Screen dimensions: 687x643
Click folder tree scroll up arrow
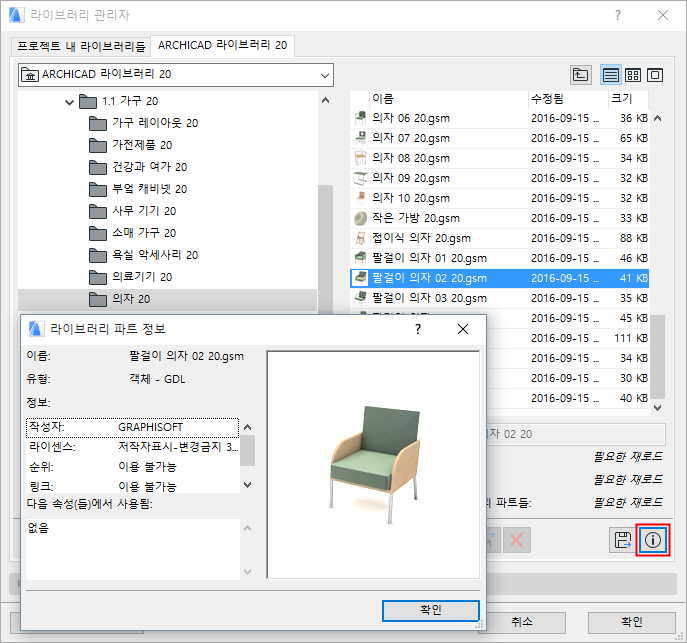tap(325, 100)
